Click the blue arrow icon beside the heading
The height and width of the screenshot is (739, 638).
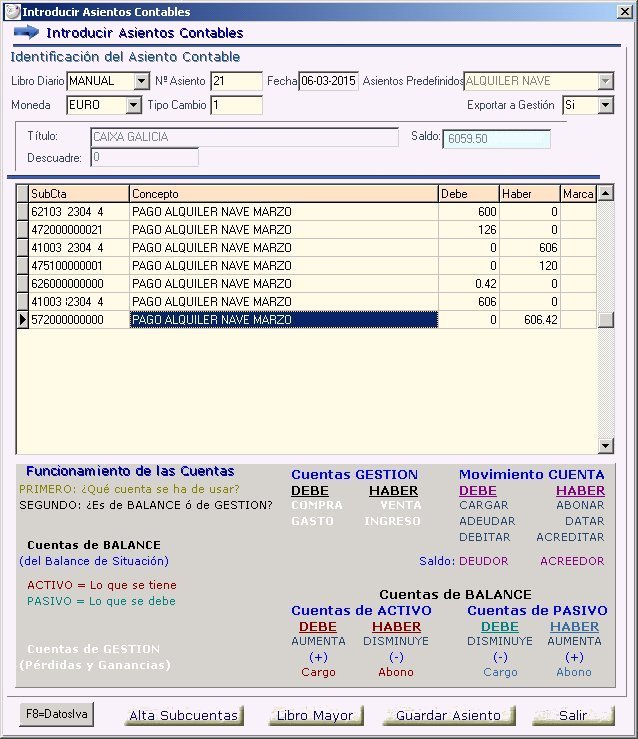coord(26,33)
